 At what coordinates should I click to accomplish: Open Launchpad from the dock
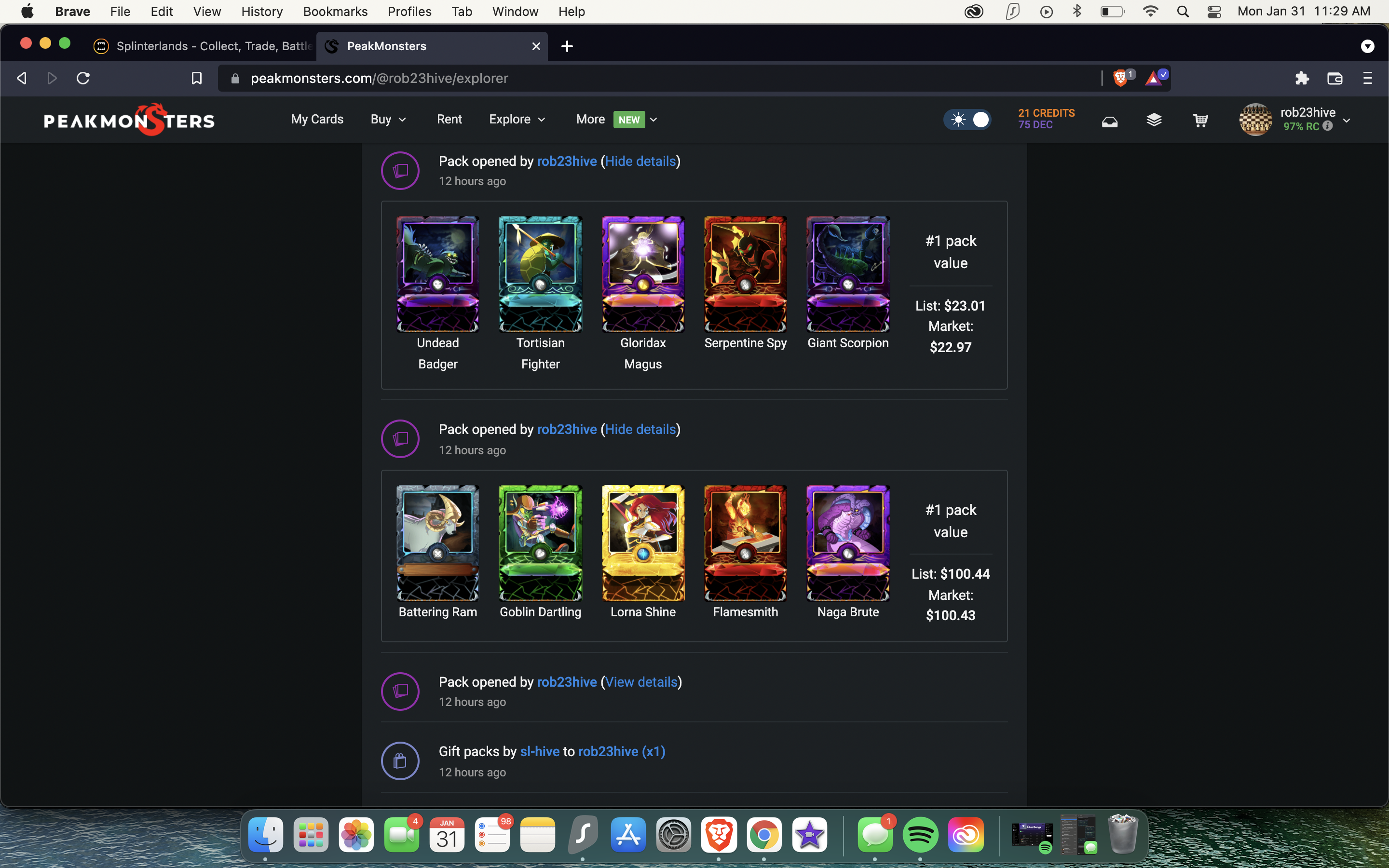pyautogui.click(x=311, y=835)
